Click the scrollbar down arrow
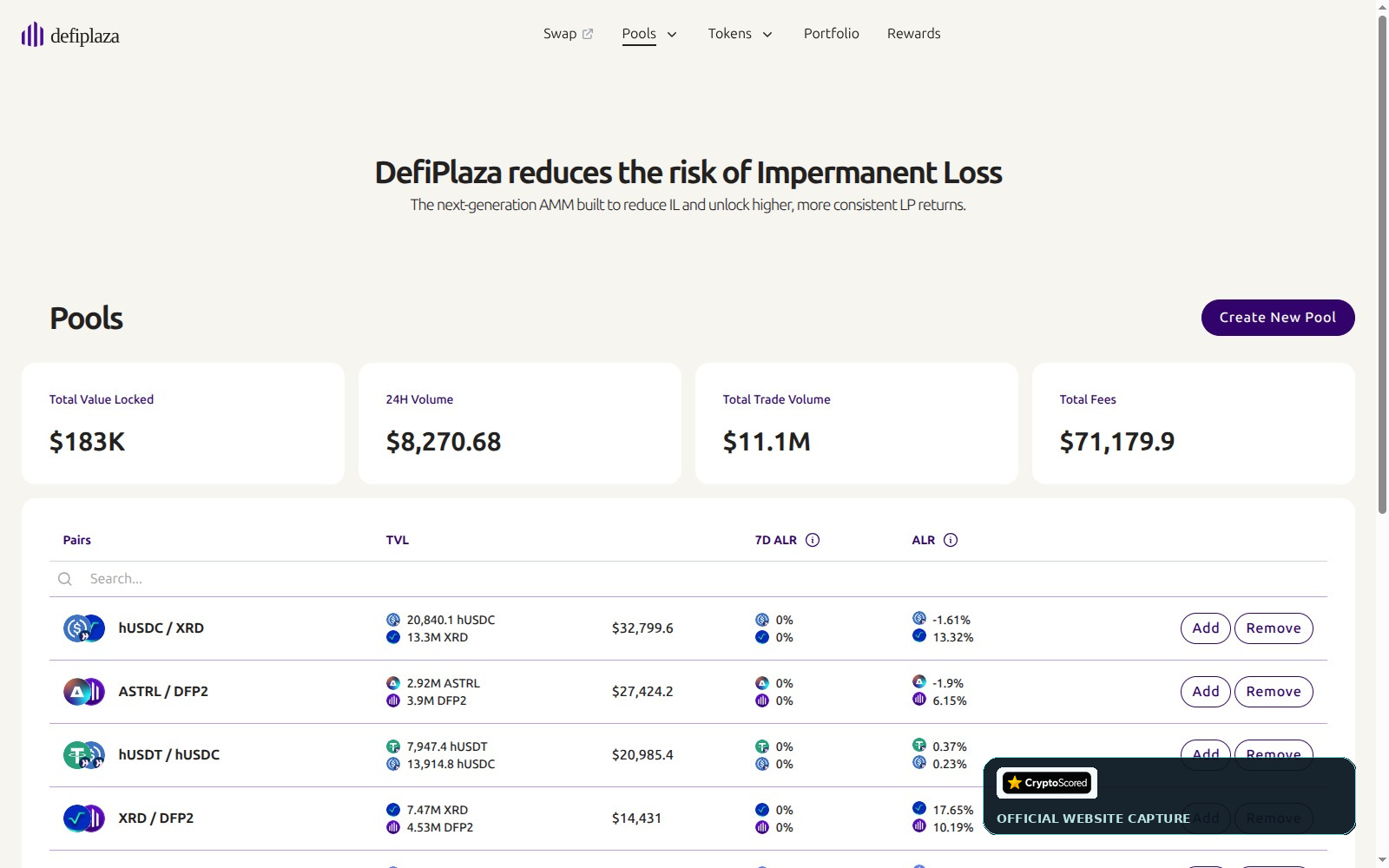 point(1382,861)
